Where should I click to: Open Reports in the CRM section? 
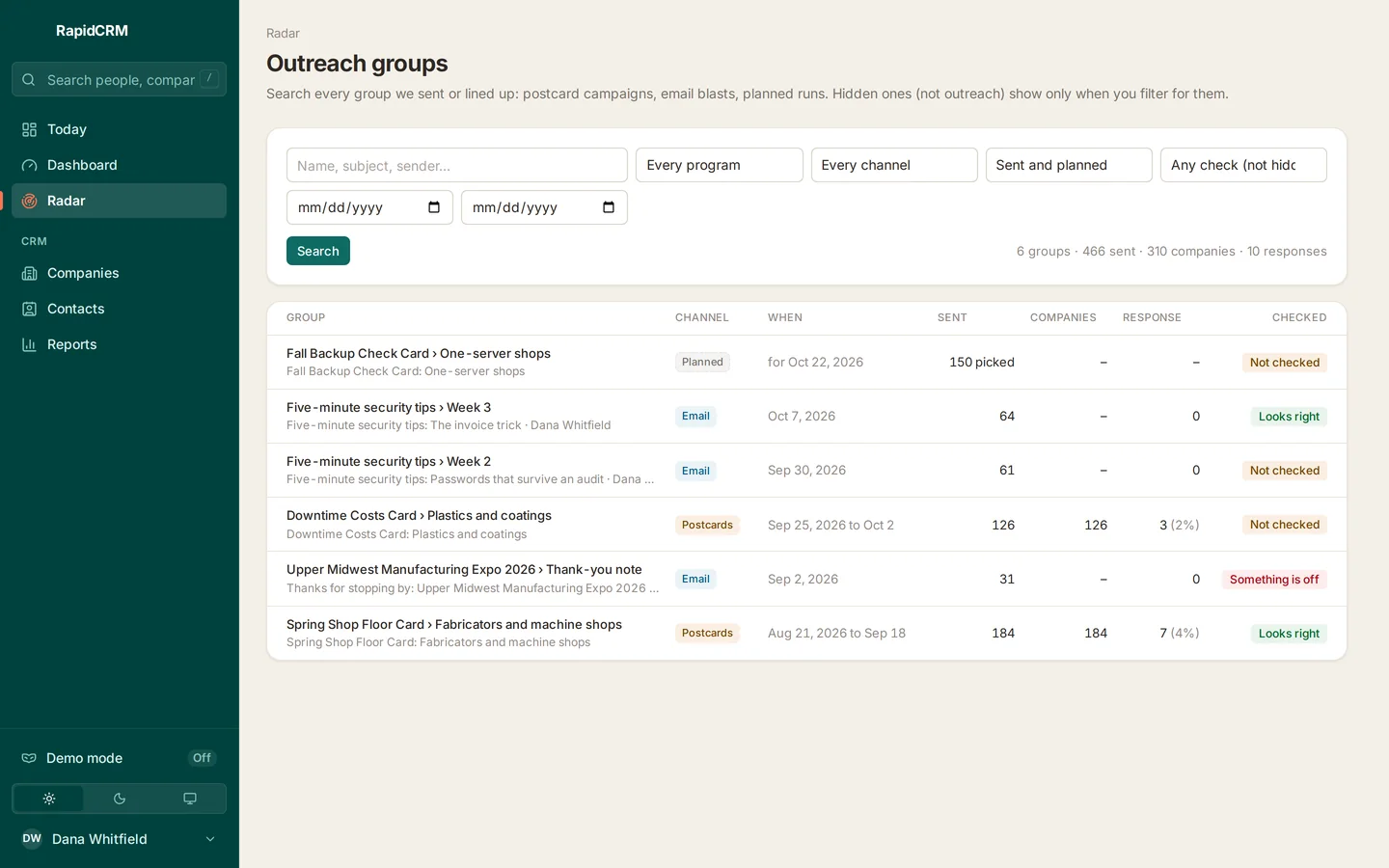point(120,344)
